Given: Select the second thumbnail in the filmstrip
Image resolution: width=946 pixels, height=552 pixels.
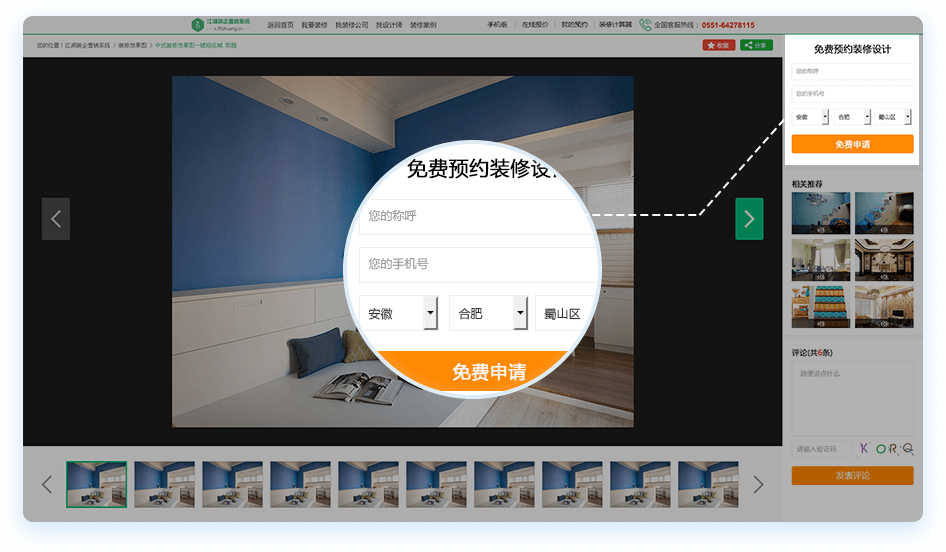Looking at the screenshot, I should coord(165,484).
